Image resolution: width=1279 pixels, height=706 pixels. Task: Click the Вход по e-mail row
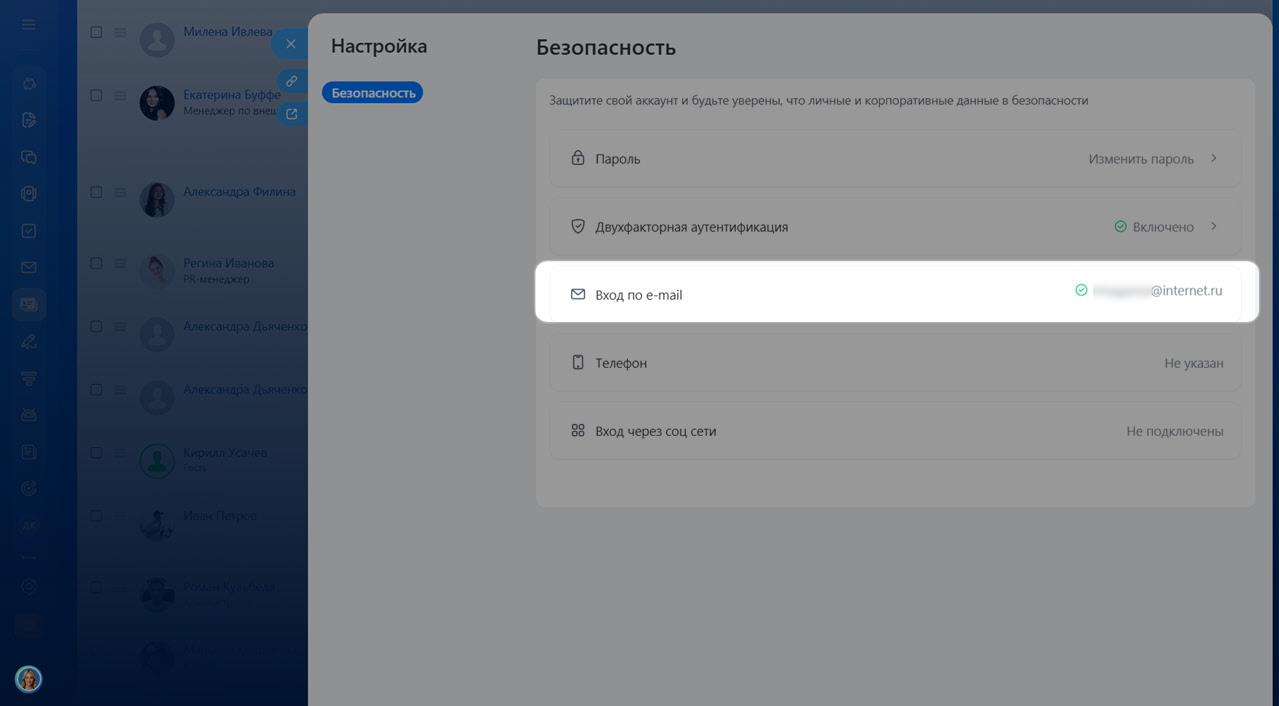(x=894, y=294)
